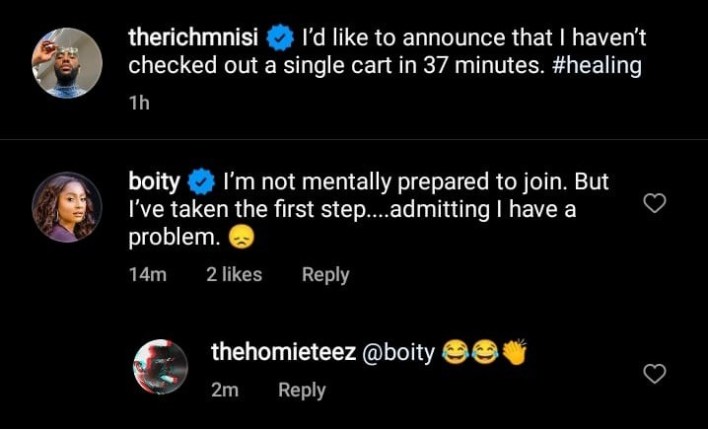Tap the thehomieteez username

[284, 352]
